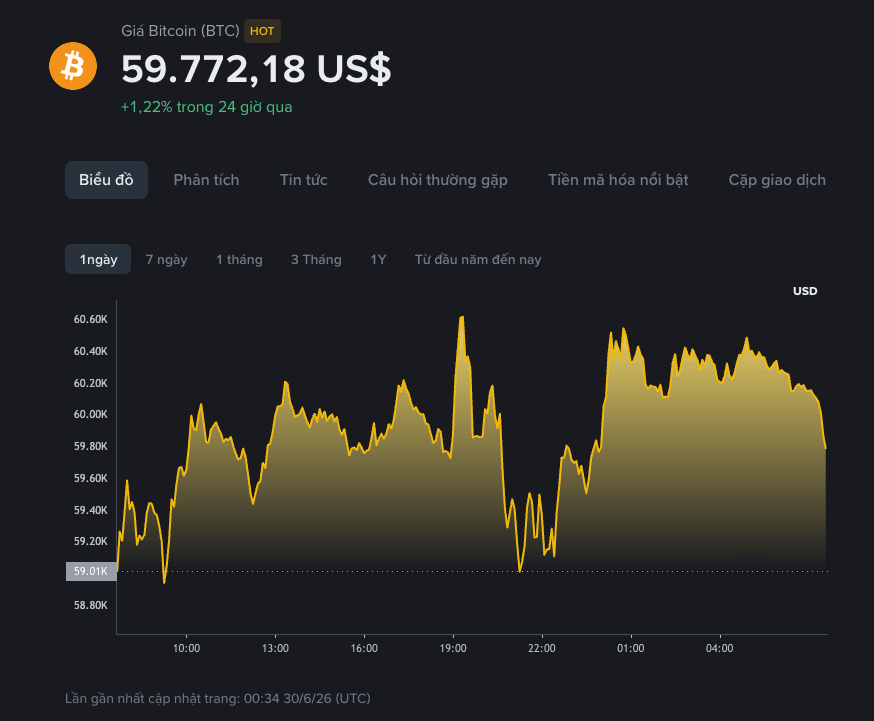
Task: Click the Giá Bitcoin (BTC) heading
Action: (180, 31)
